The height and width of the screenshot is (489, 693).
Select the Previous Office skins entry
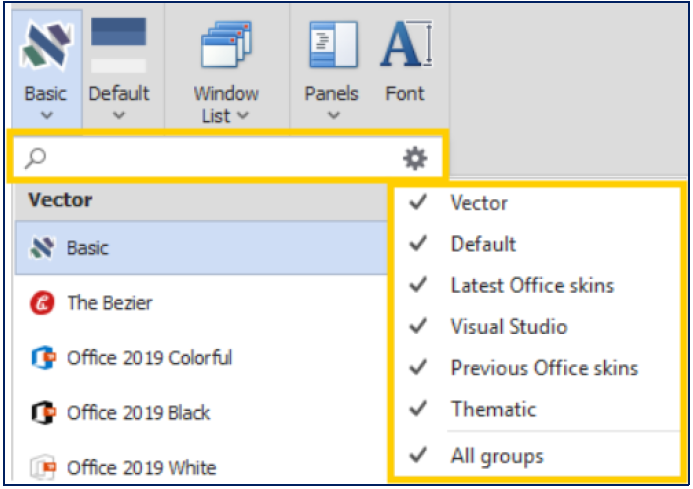point(544,368)
